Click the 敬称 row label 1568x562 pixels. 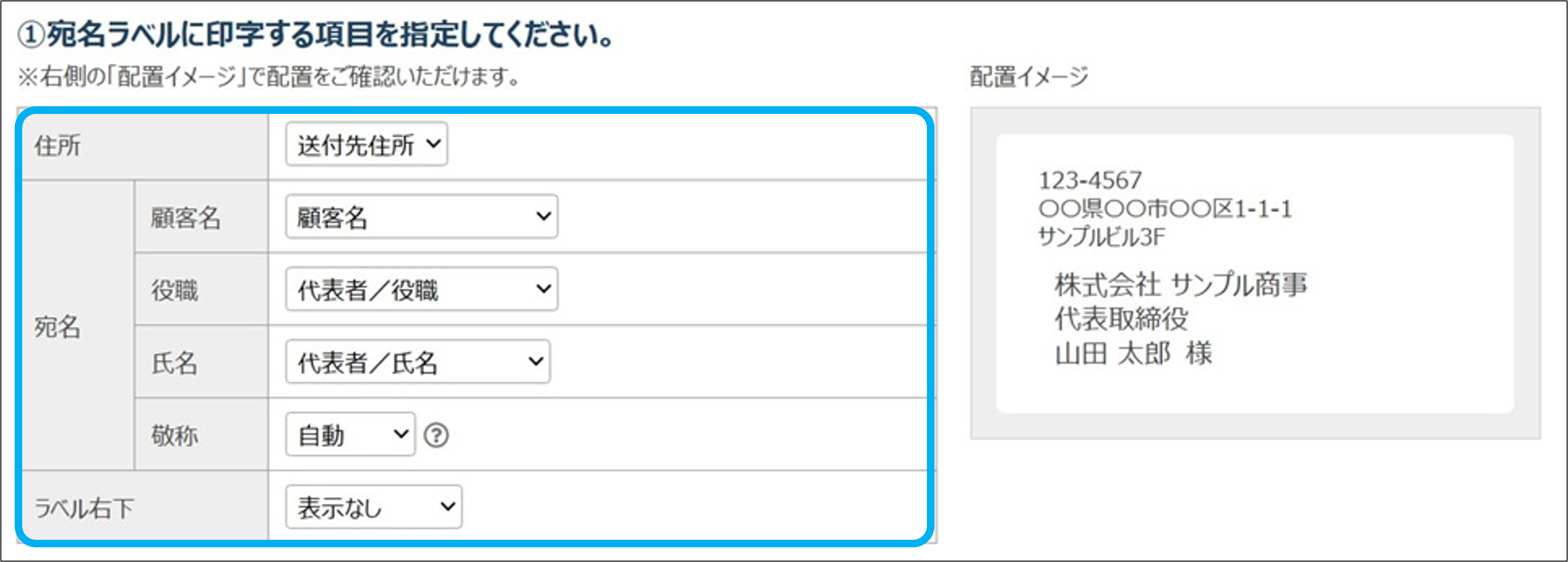click(175, 435)
